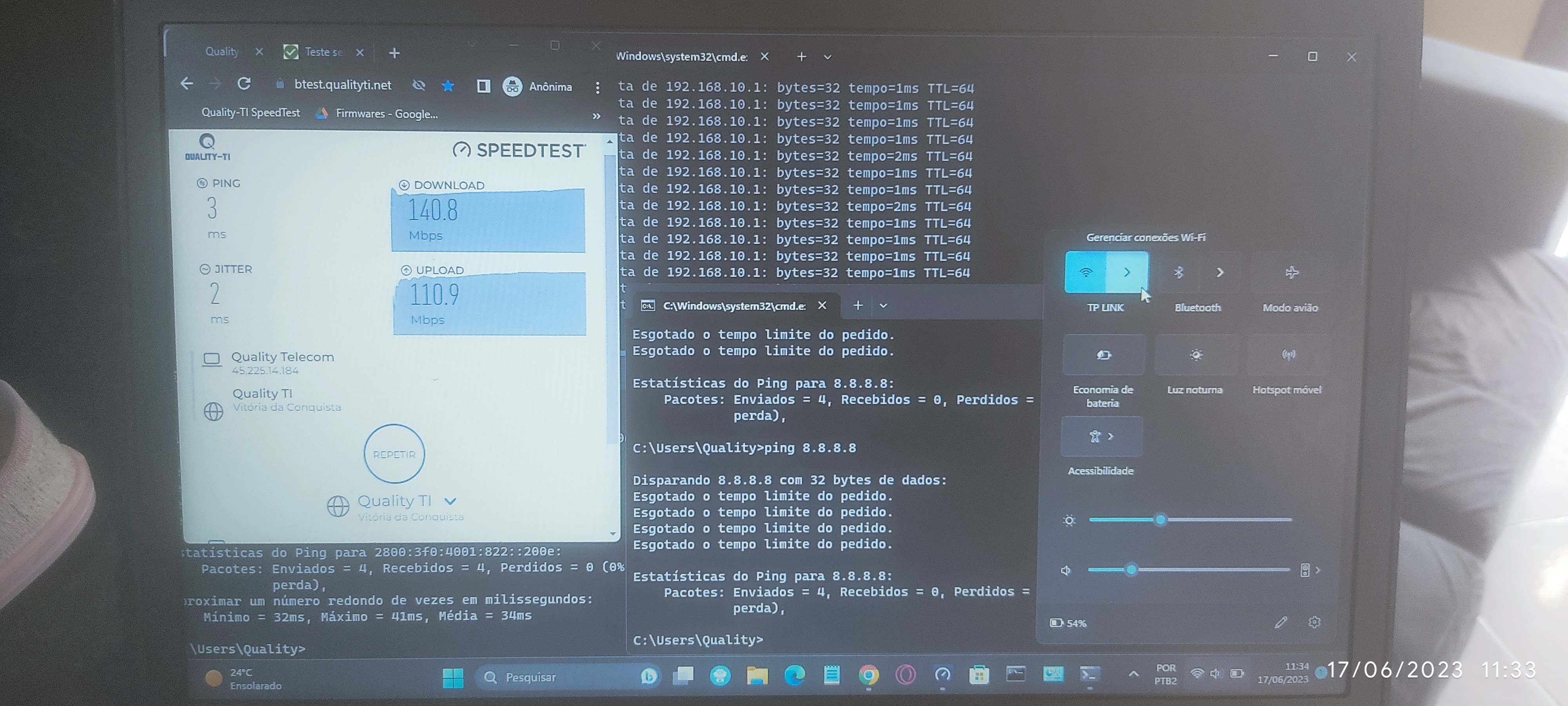1568x706 pixels.
Task: Expand the Wi-Fi connections chevron
Action: click(1127, 272)
